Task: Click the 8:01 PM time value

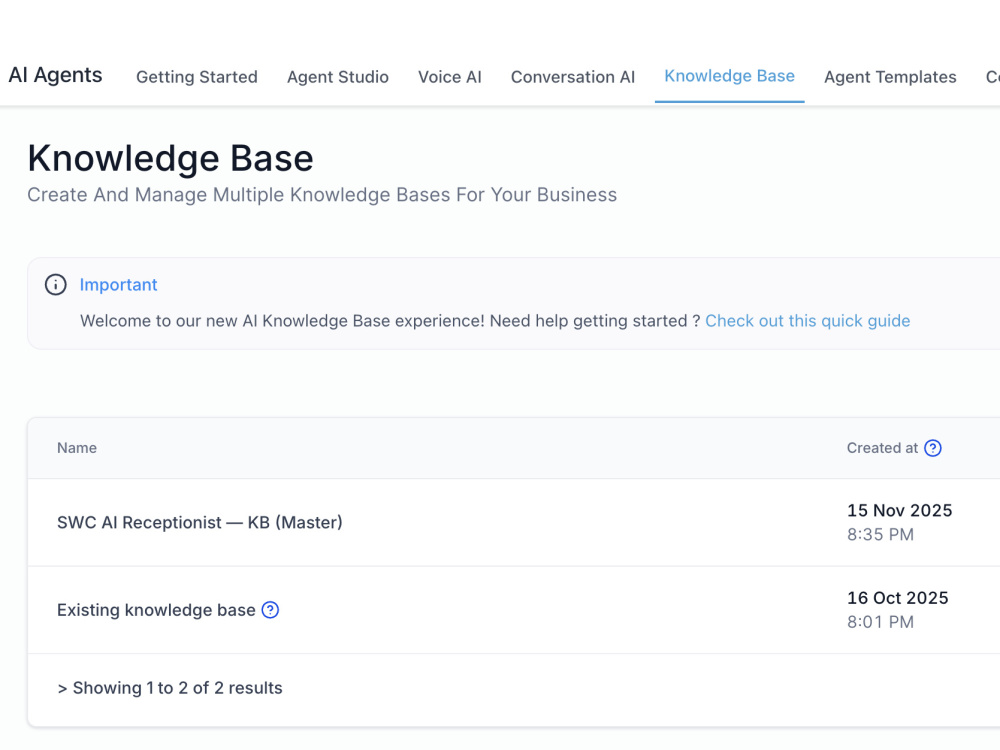Action: click(880, 622)
